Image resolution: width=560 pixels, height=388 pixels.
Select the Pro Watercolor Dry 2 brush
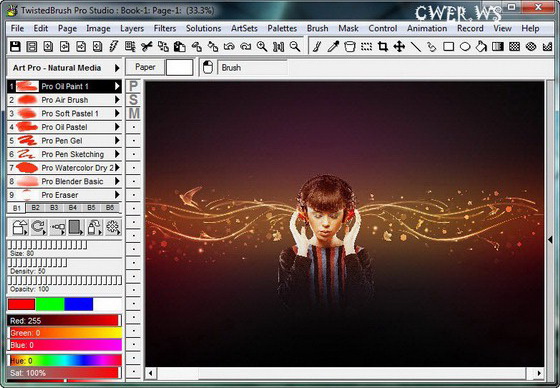[x=64, y=168]
